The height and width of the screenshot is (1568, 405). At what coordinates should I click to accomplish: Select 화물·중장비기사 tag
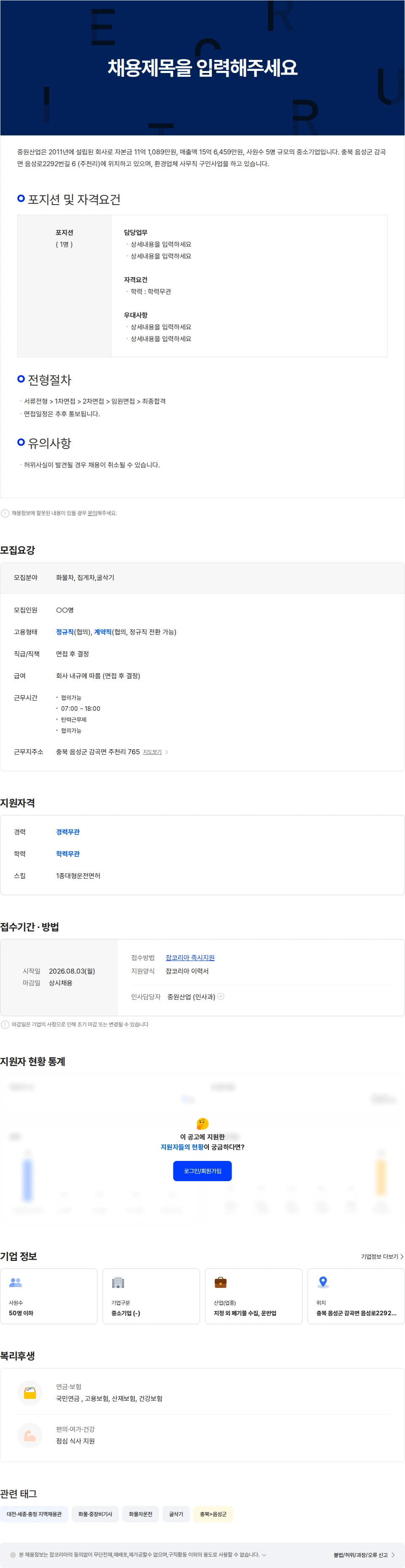95,1514
